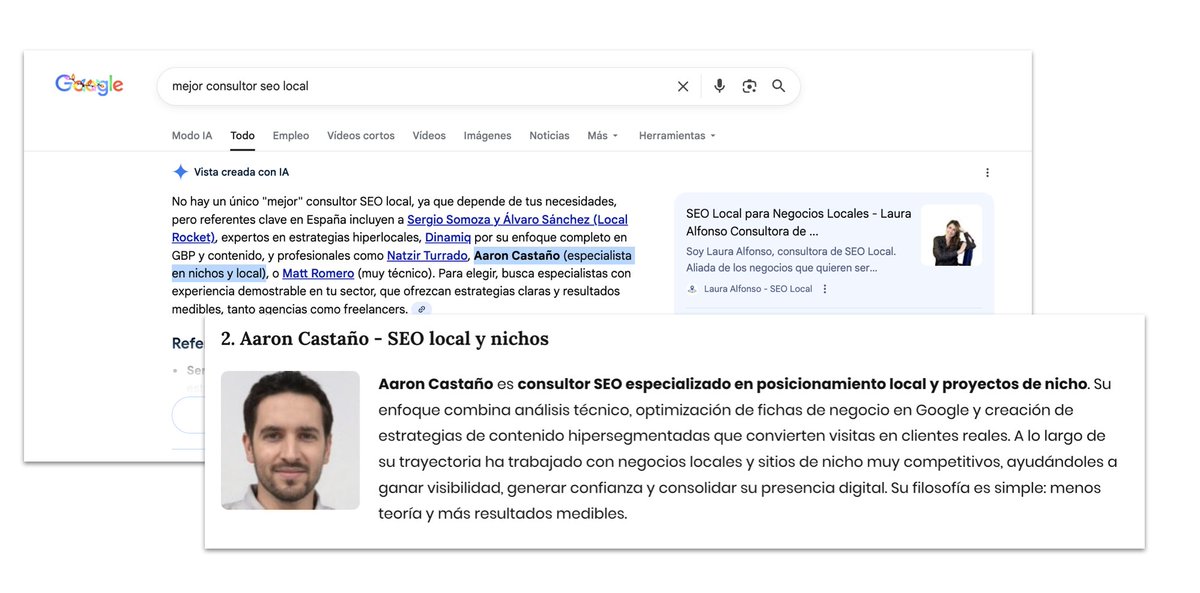The height and width of the screenshot is (593, 1200).
Task: Open source link chip after the AI paragraph
Action: click(x=422, y=309)
